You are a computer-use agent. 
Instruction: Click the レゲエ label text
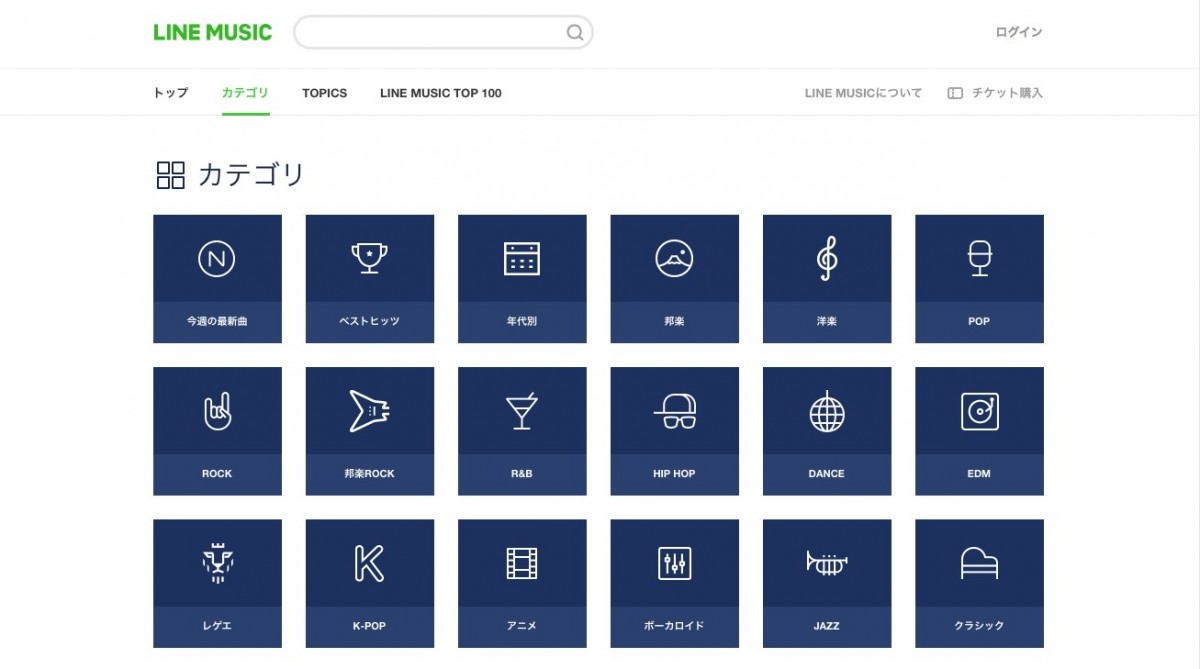[217, 626]
